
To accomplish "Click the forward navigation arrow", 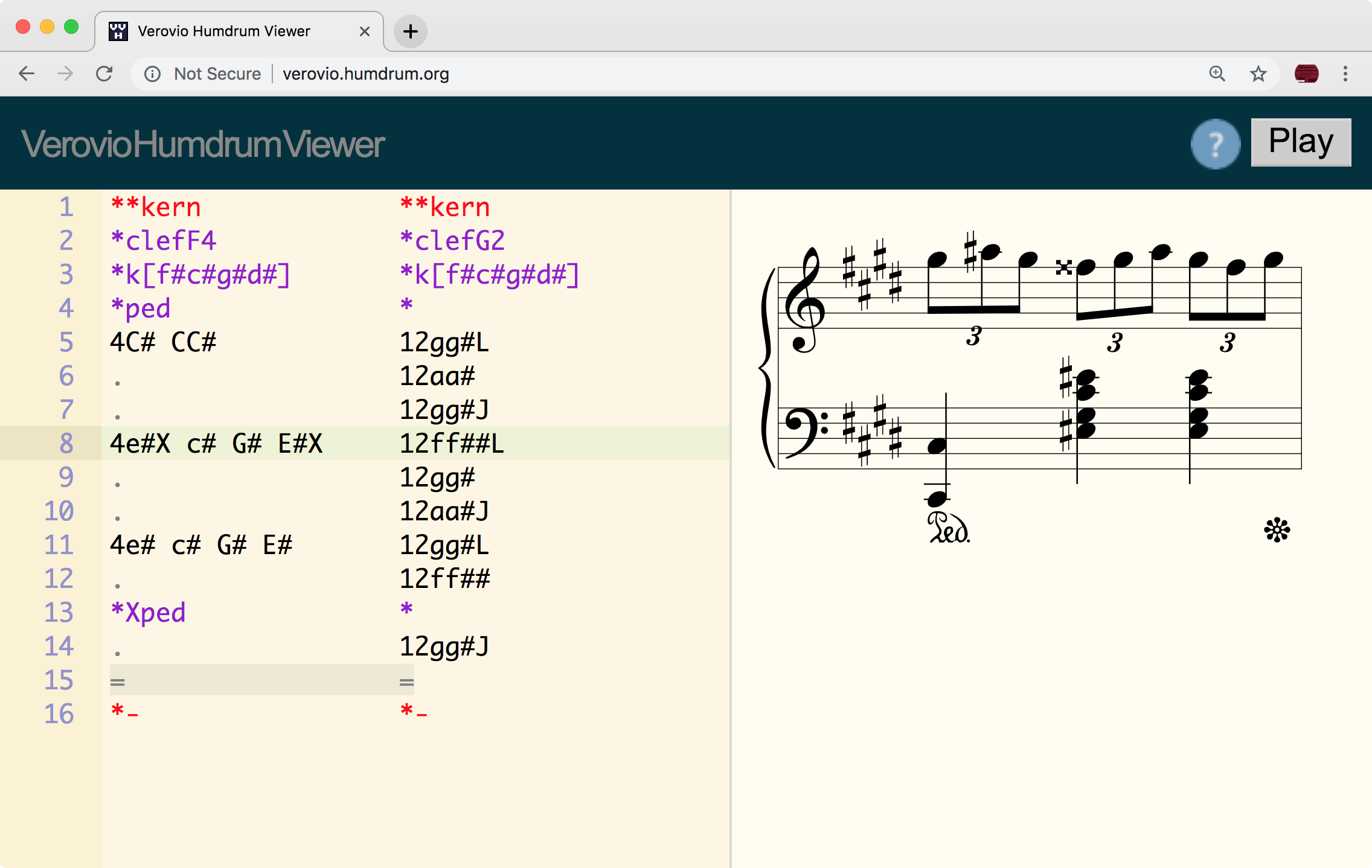I will click(64, 74).
